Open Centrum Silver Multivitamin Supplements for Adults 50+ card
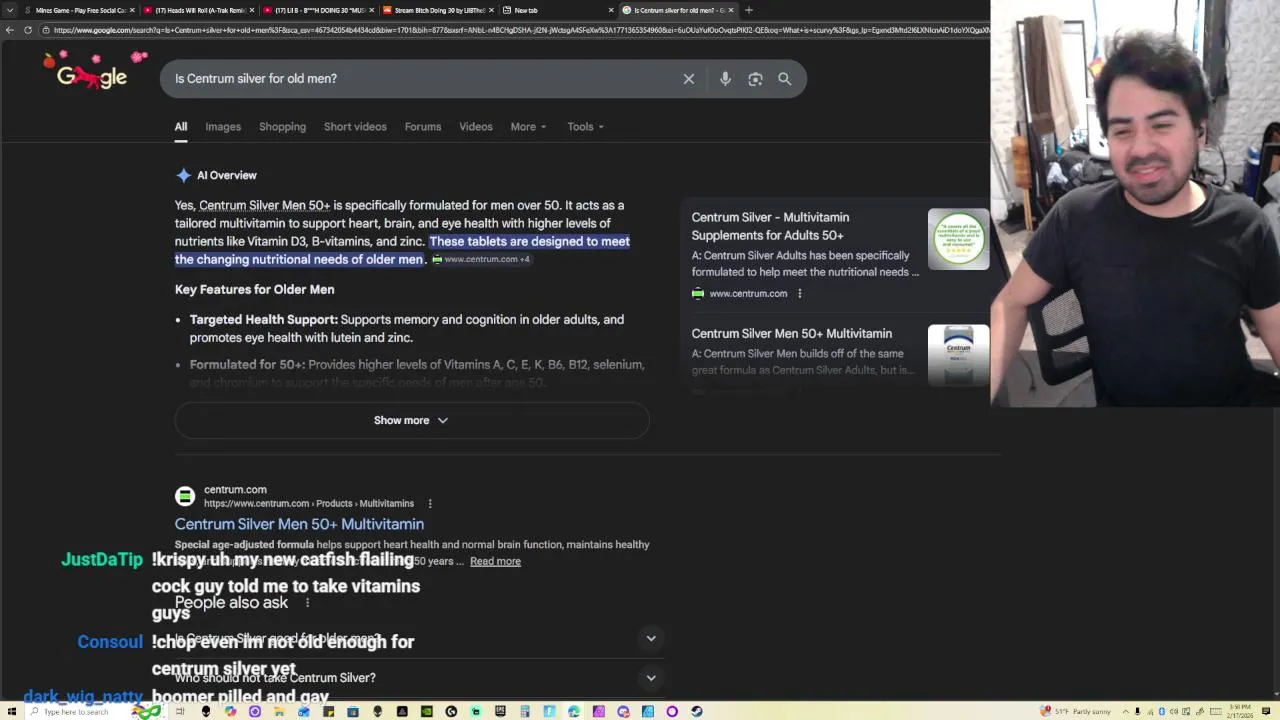This screenshot has width=1280, height=720. (770, 226)
